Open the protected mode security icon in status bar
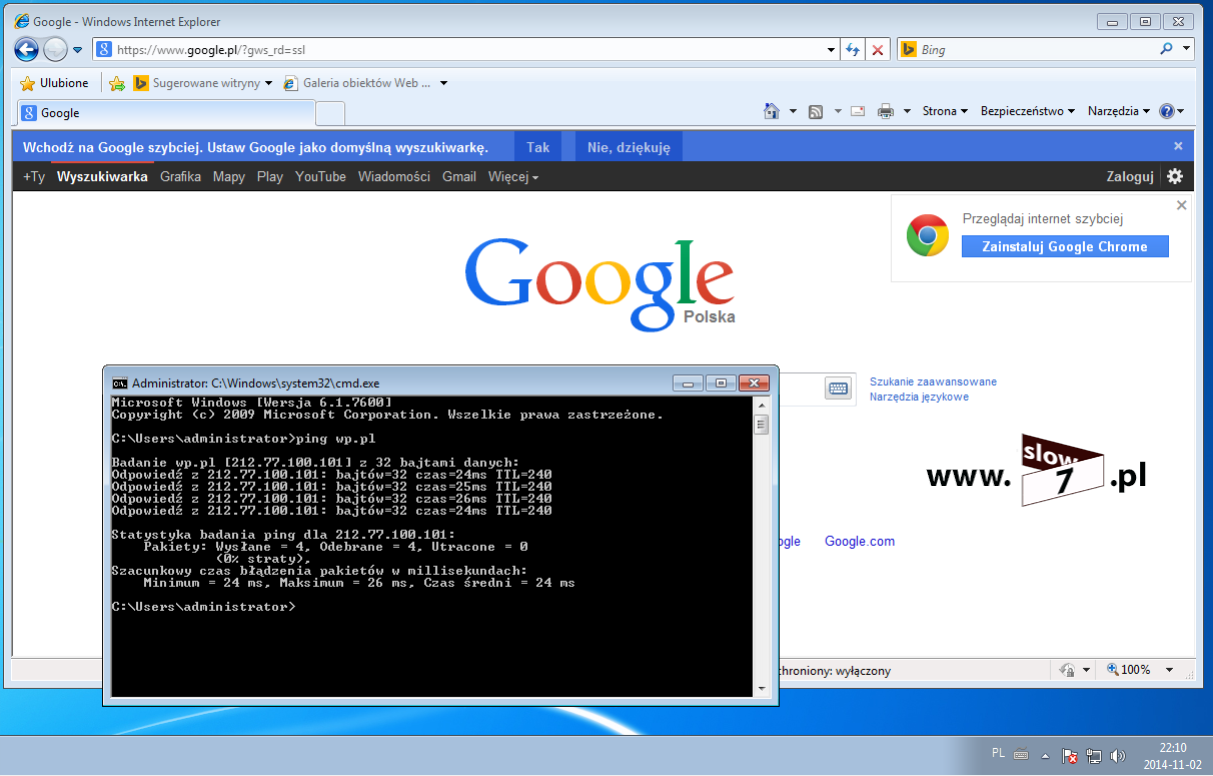 coord(1066,670)
